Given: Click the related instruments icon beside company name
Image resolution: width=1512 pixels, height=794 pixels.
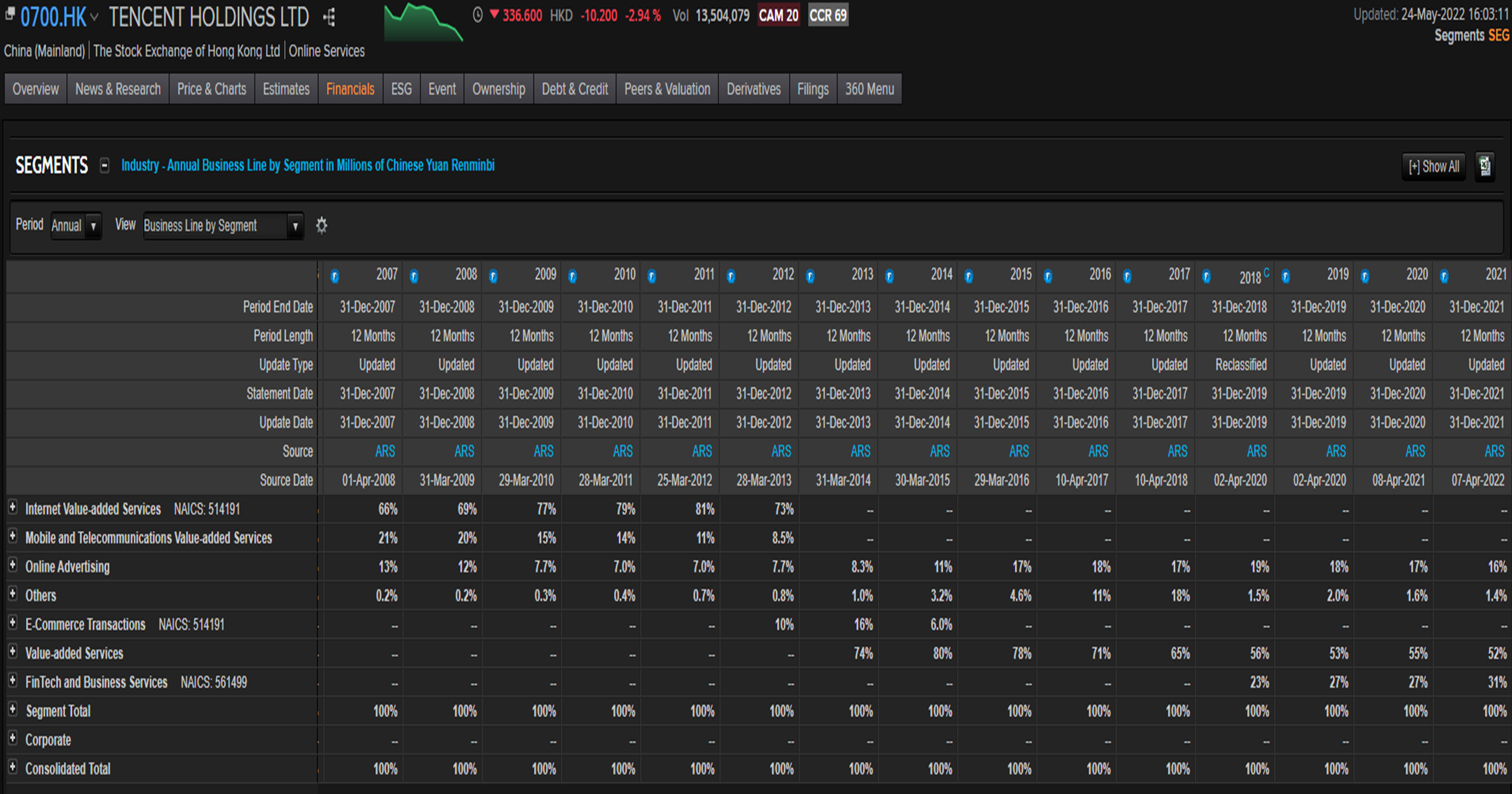Looking at the screenshot, I should pyautogui.click(x=330, y=17).
